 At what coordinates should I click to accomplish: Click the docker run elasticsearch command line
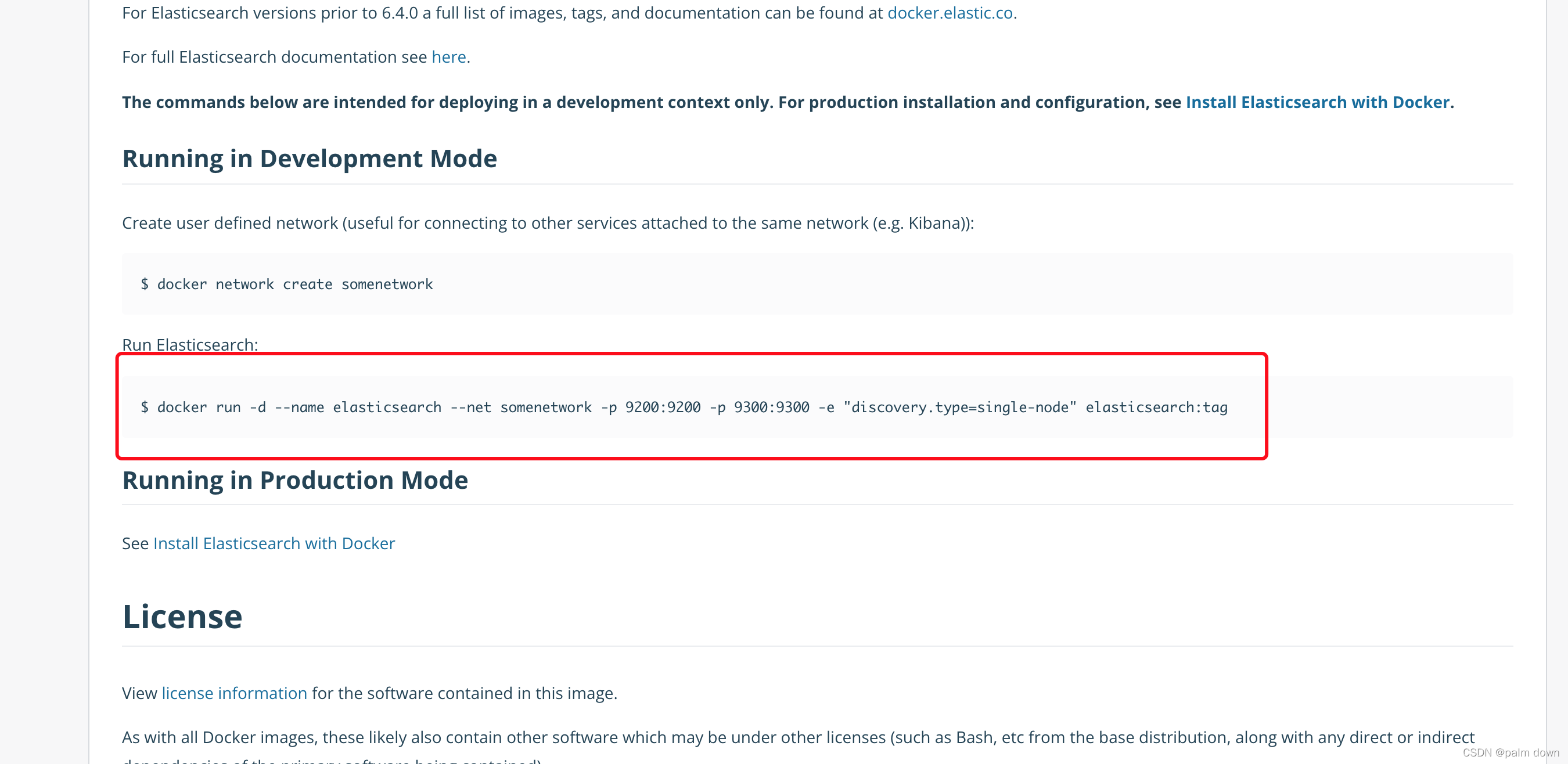click(x=684, y=407)
